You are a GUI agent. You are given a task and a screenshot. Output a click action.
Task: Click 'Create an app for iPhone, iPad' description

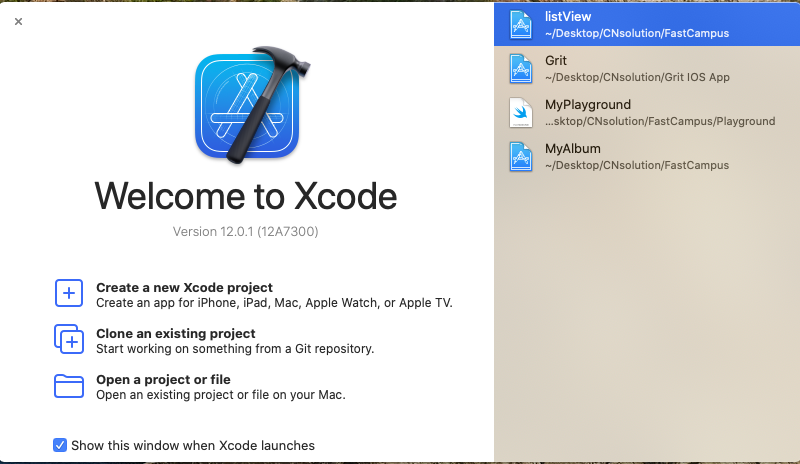[x=274, y=303]
